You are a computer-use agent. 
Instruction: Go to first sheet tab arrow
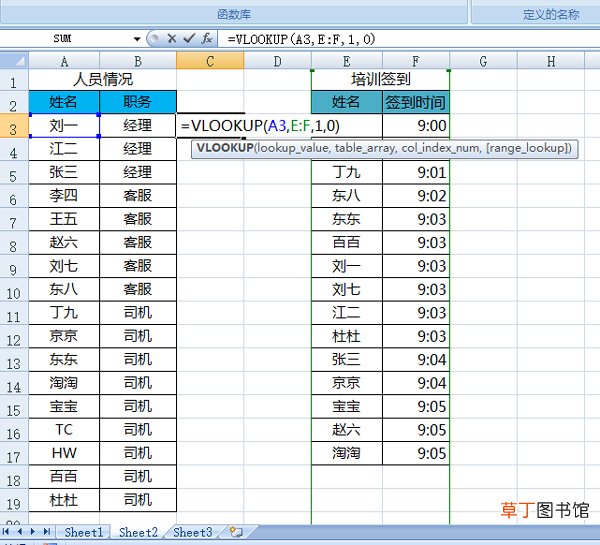(6, 532)
